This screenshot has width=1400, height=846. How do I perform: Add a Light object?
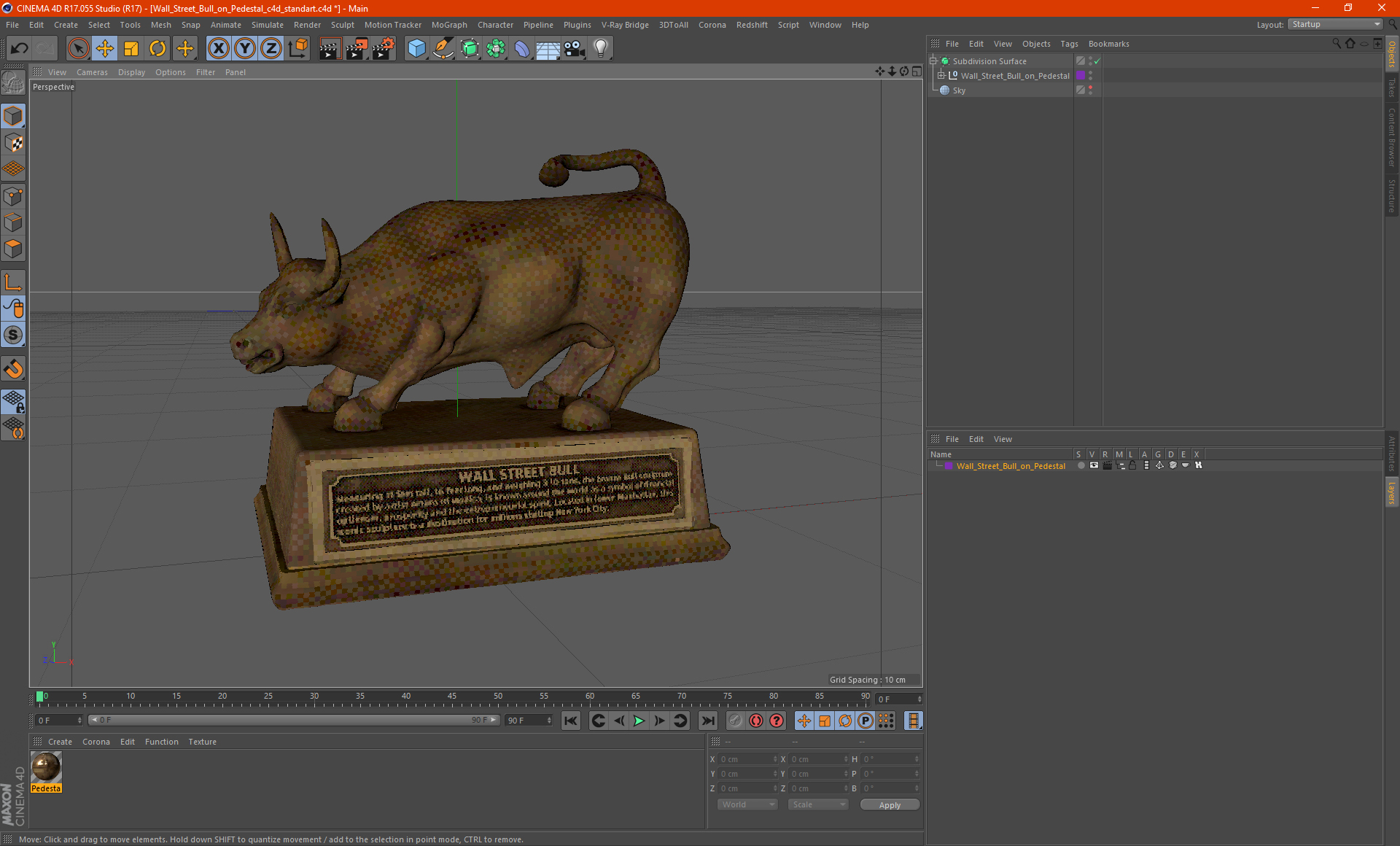coord(601,49)
